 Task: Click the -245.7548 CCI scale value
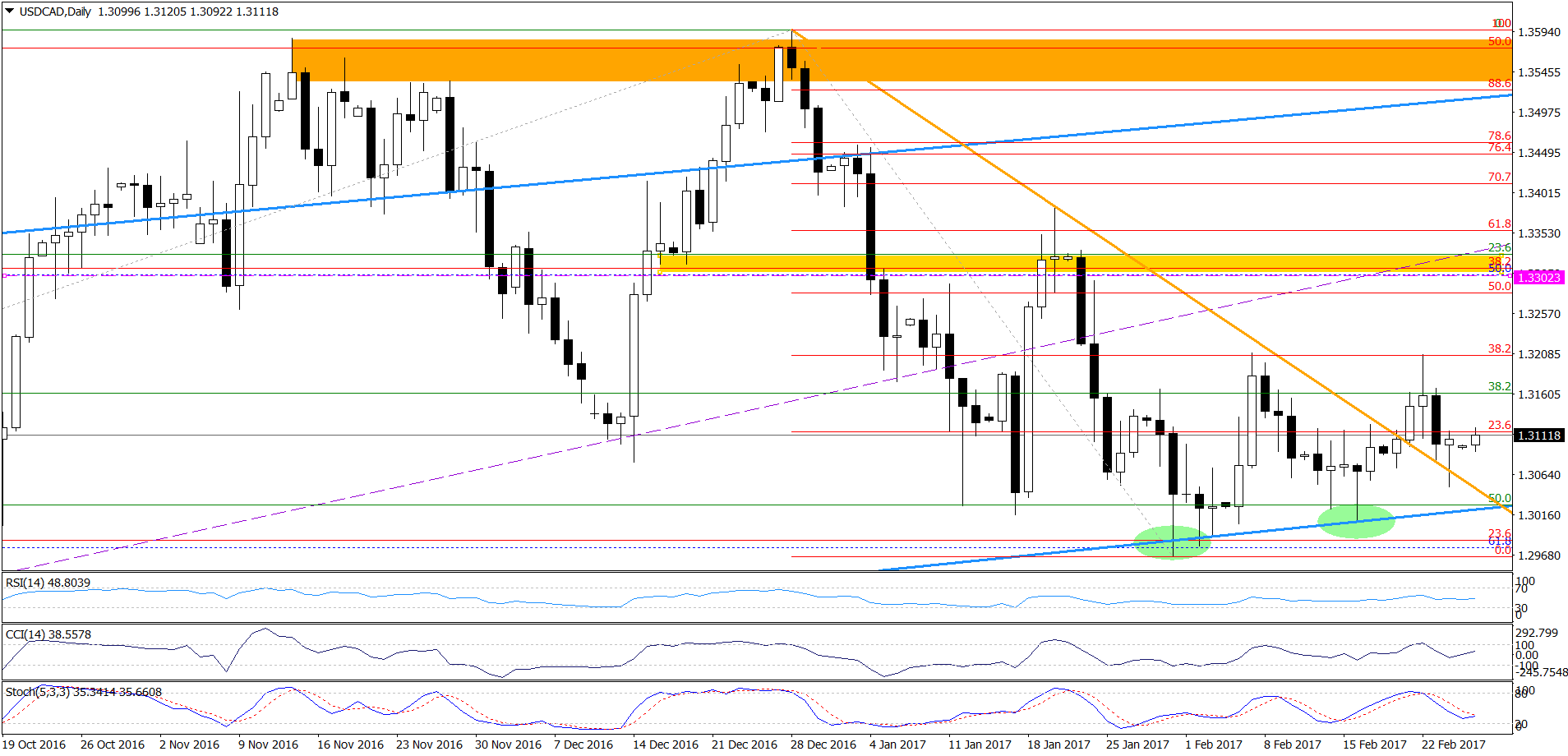click(x=1541, y=672)
